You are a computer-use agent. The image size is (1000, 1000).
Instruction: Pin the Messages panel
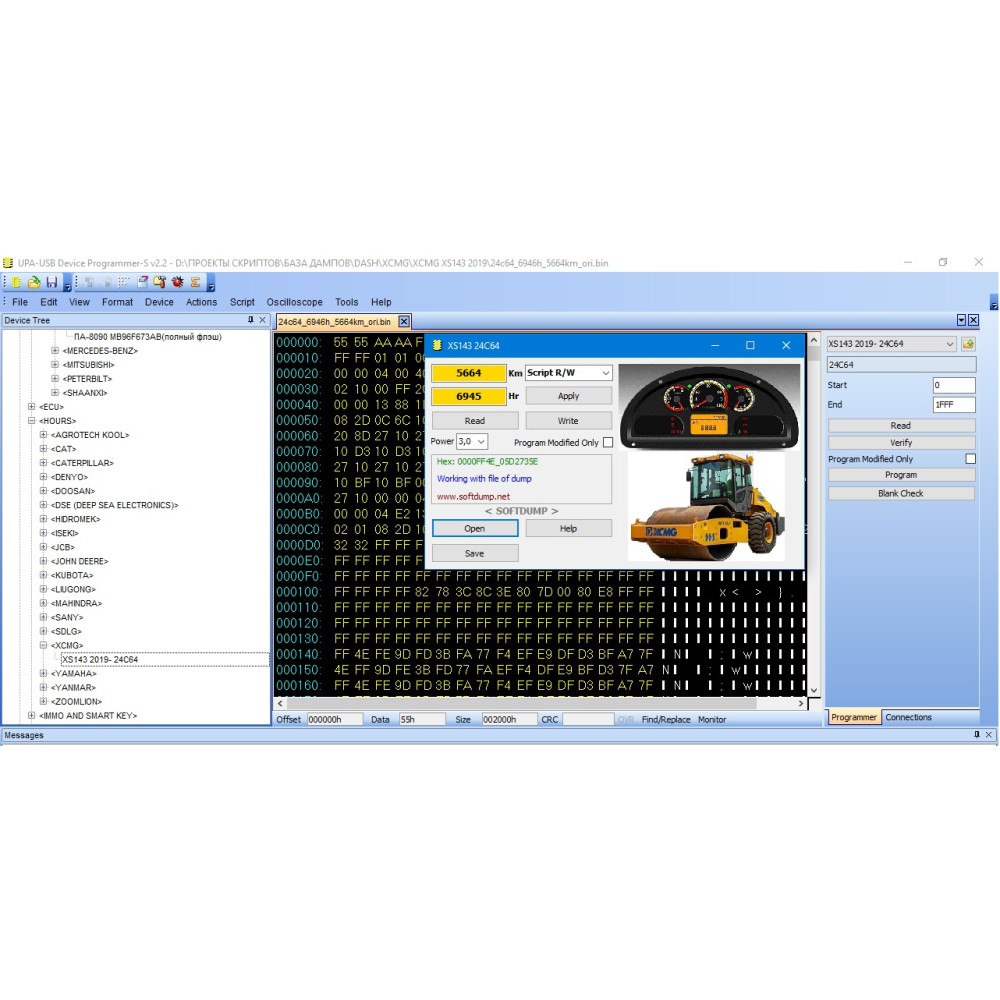tap(976, 735)
